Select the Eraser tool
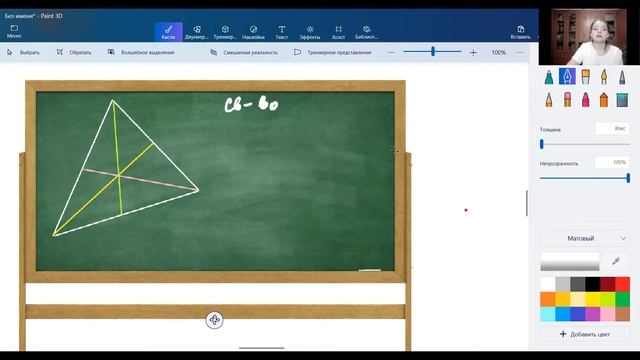This screenshot has width=640, height=360. (x=567, y=100)
